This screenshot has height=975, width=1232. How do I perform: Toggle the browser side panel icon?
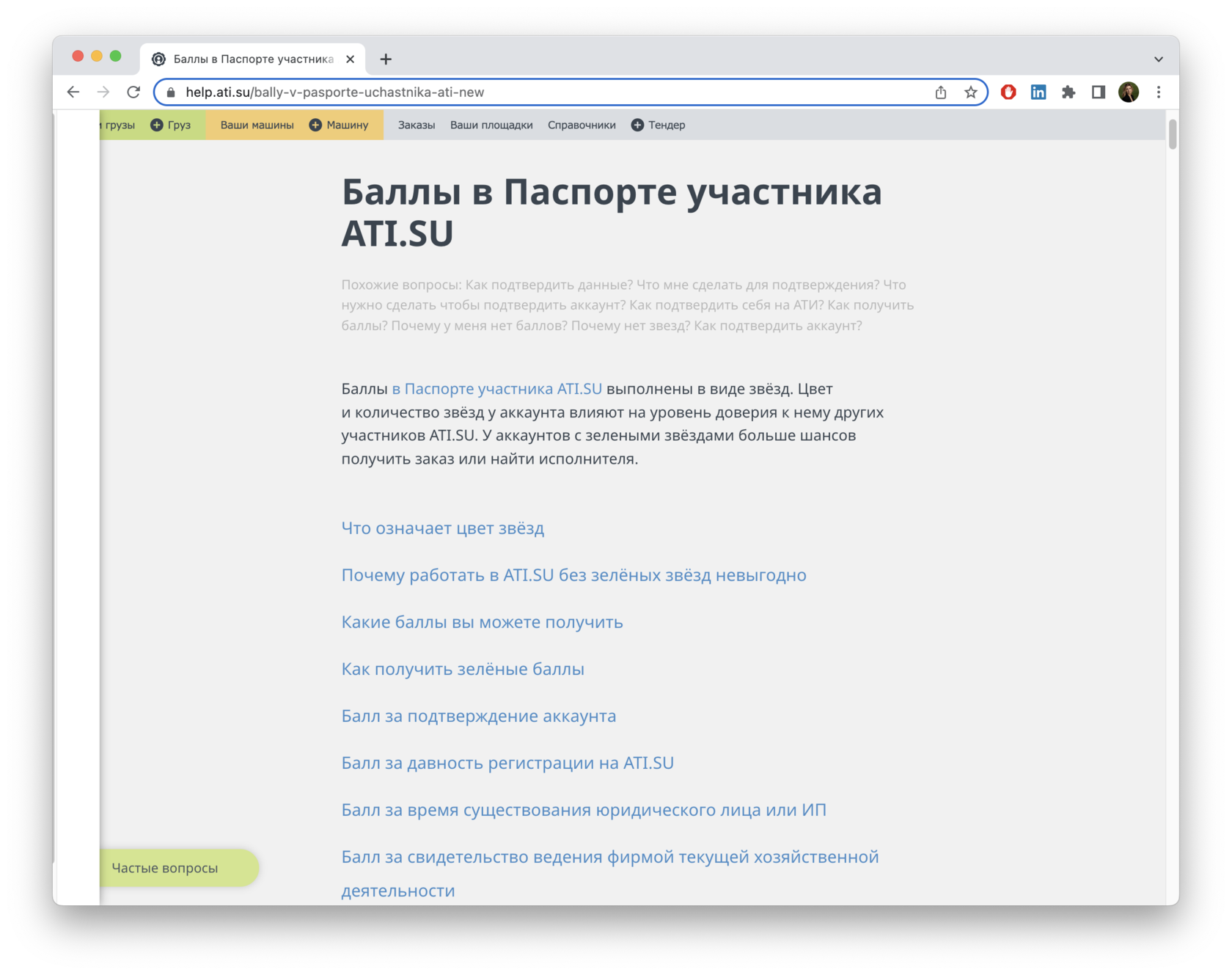click(1099, 92)
